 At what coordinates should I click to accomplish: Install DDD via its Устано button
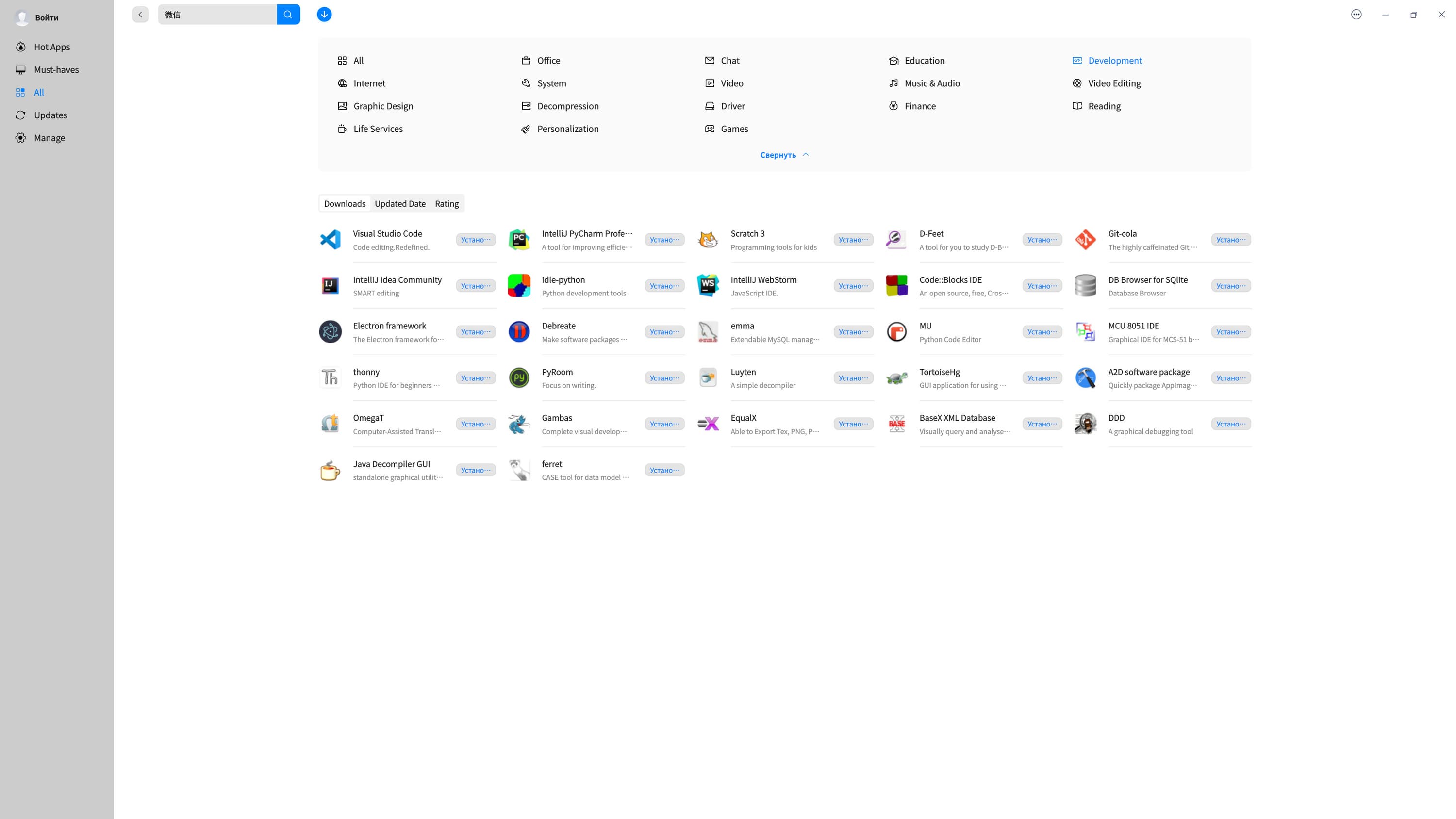click(1230, 424)
